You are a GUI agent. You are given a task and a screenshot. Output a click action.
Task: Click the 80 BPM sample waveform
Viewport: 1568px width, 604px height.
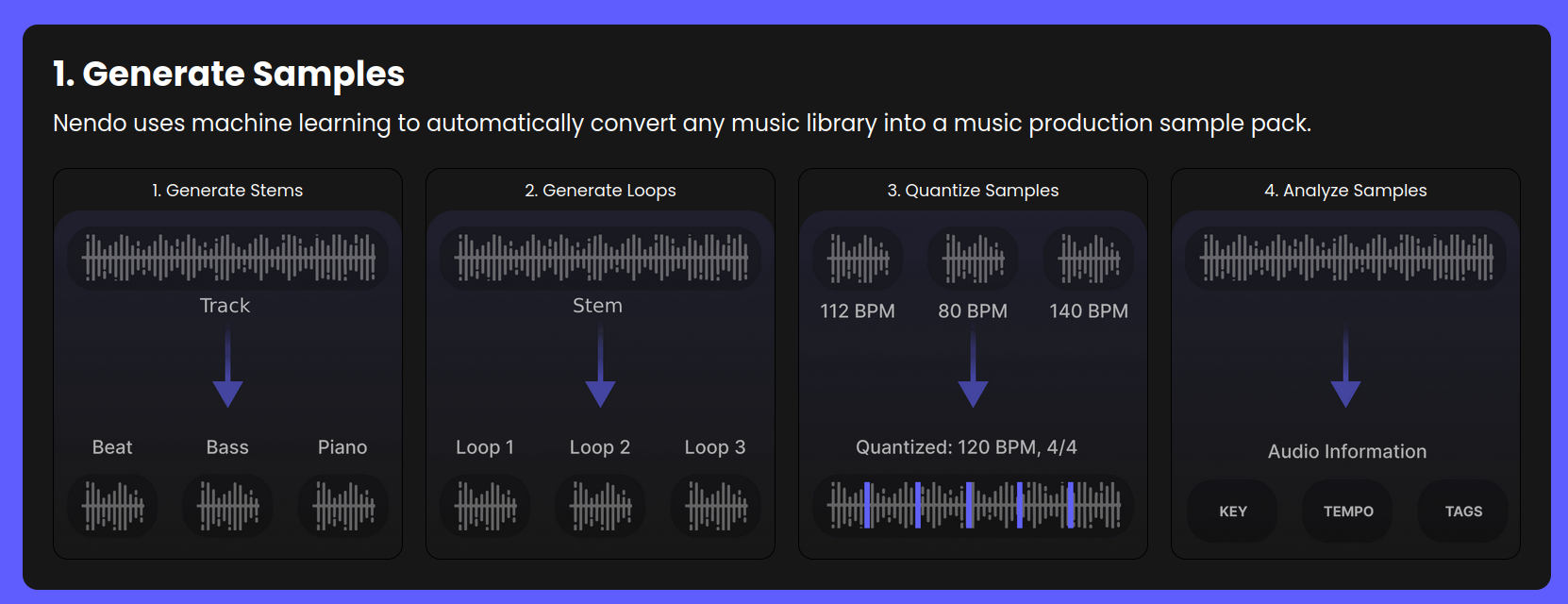[x=973, y=258]
